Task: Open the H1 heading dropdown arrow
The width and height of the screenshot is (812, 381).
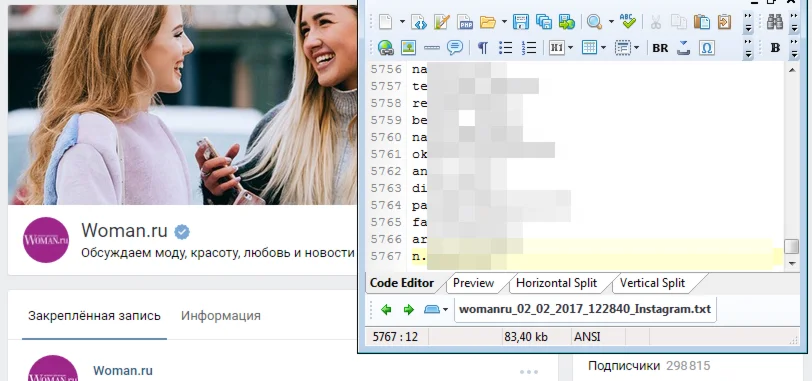Action: tap(570, 48)
